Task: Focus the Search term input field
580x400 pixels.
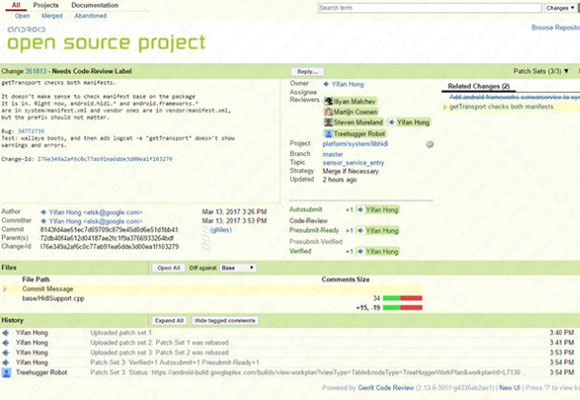Action: click(x=429, y=8)
